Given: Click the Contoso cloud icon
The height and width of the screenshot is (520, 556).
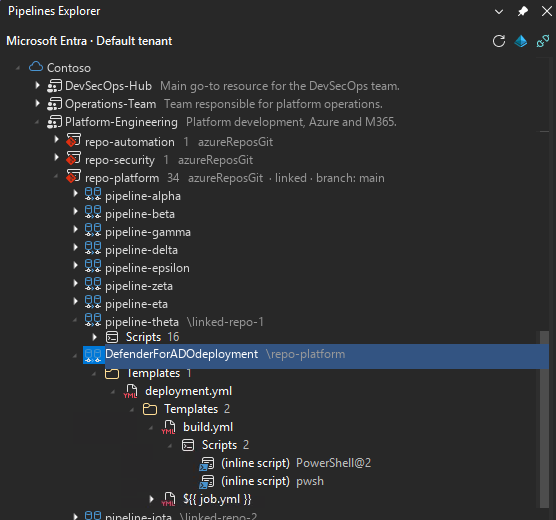Looking at the screenshot, I should point(36,67).
